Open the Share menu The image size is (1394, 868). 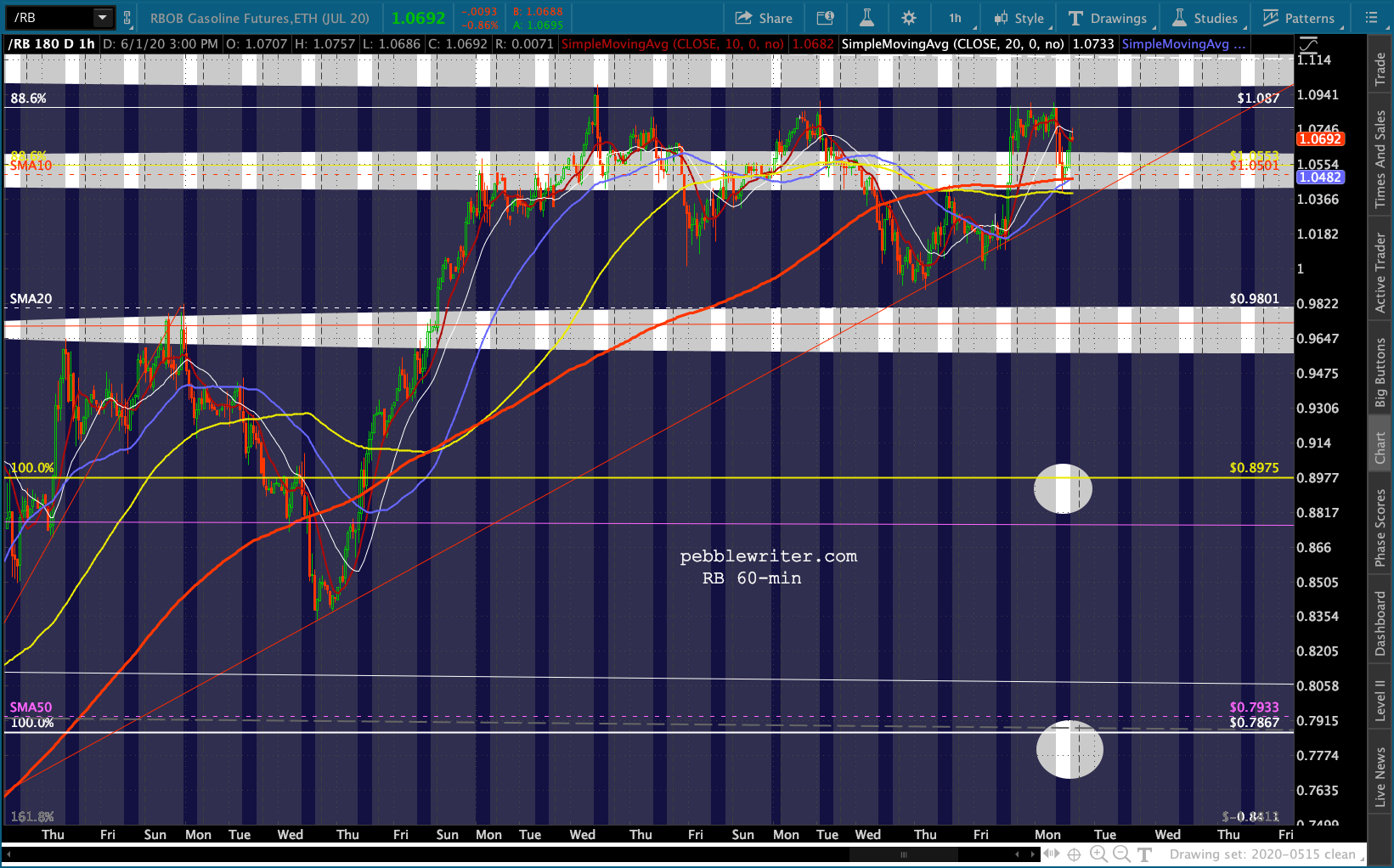[764, 18]
